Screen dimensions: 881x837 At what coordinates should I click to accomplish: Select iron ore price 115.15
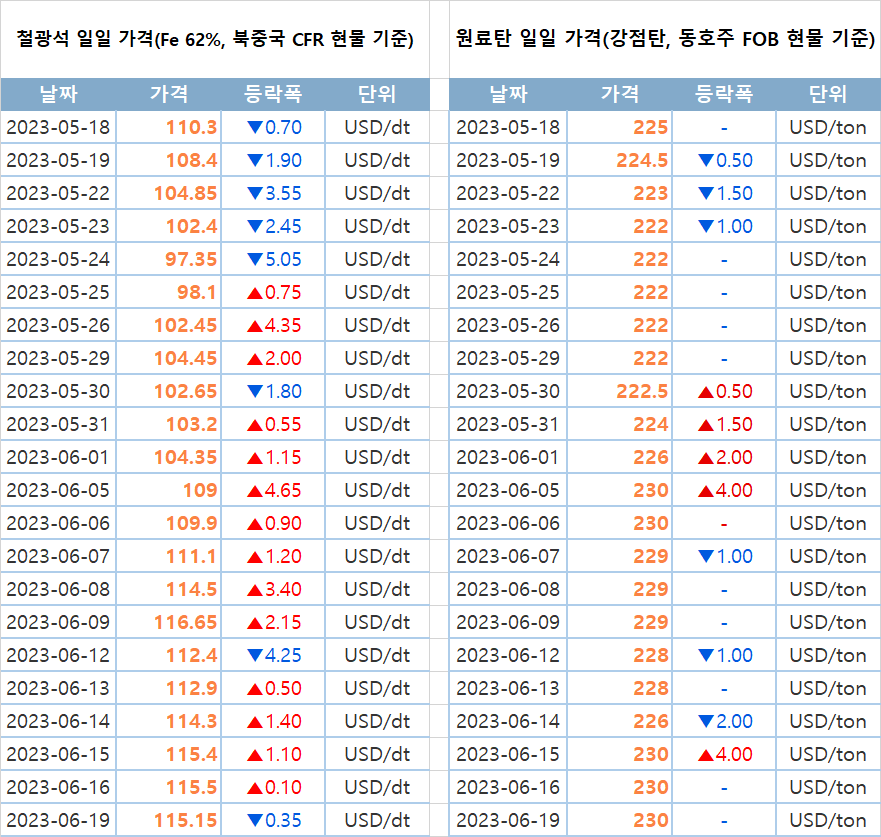(x=185, y=821)
